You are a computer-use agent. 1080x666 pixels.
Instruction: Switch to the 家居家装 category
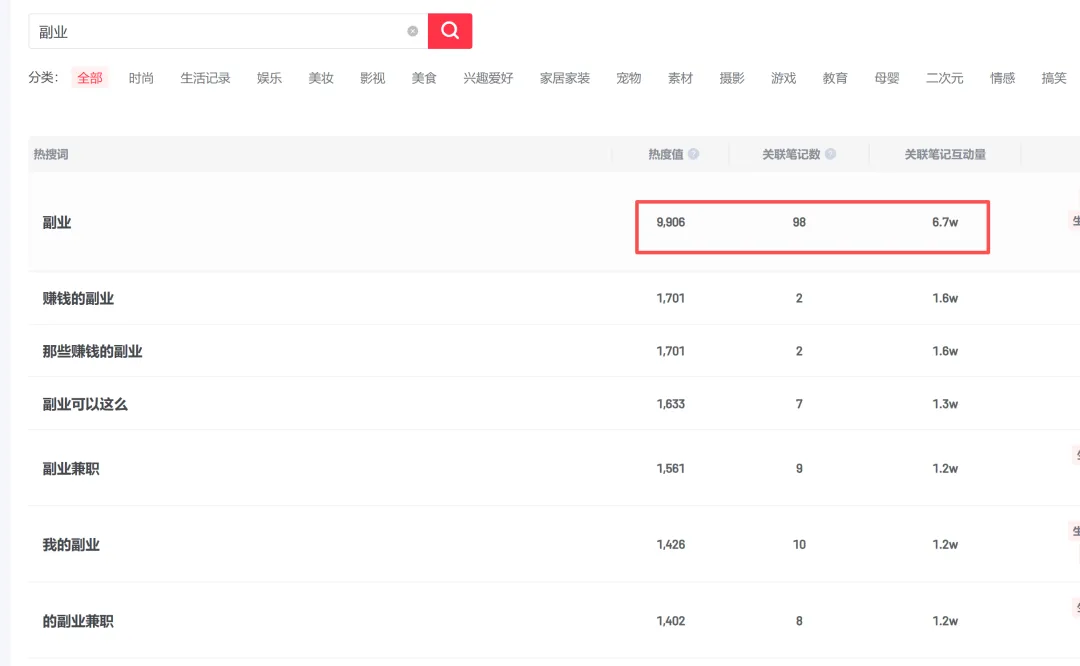coord(565,78)
